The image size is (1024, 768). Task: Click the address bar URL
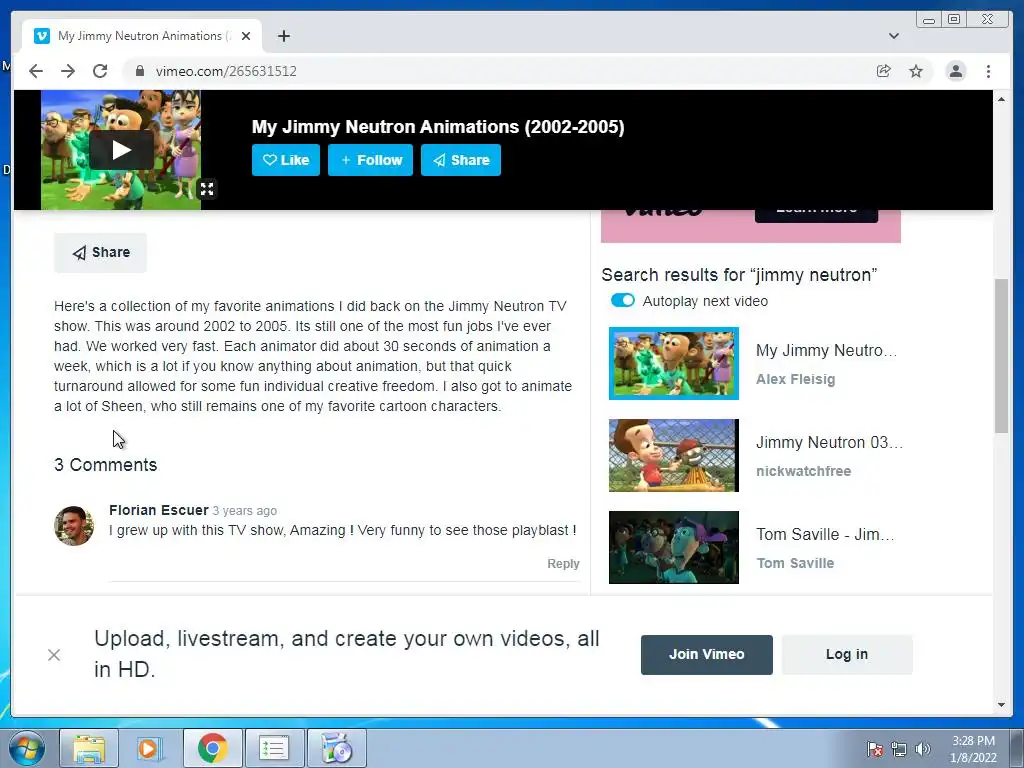click(x=226, y=71)
